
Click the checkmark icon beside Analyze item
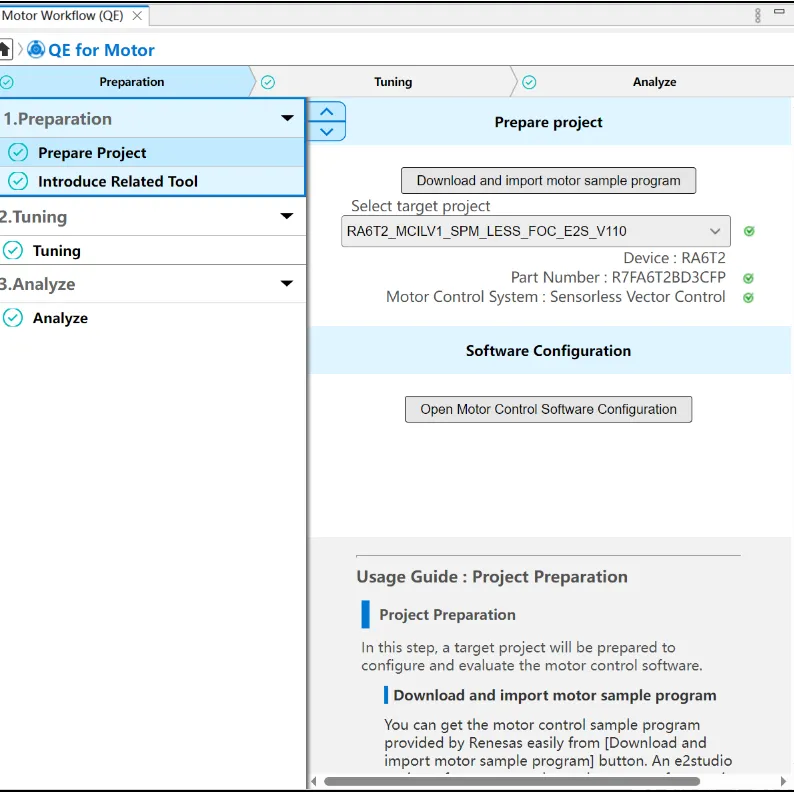coord(12,318)
